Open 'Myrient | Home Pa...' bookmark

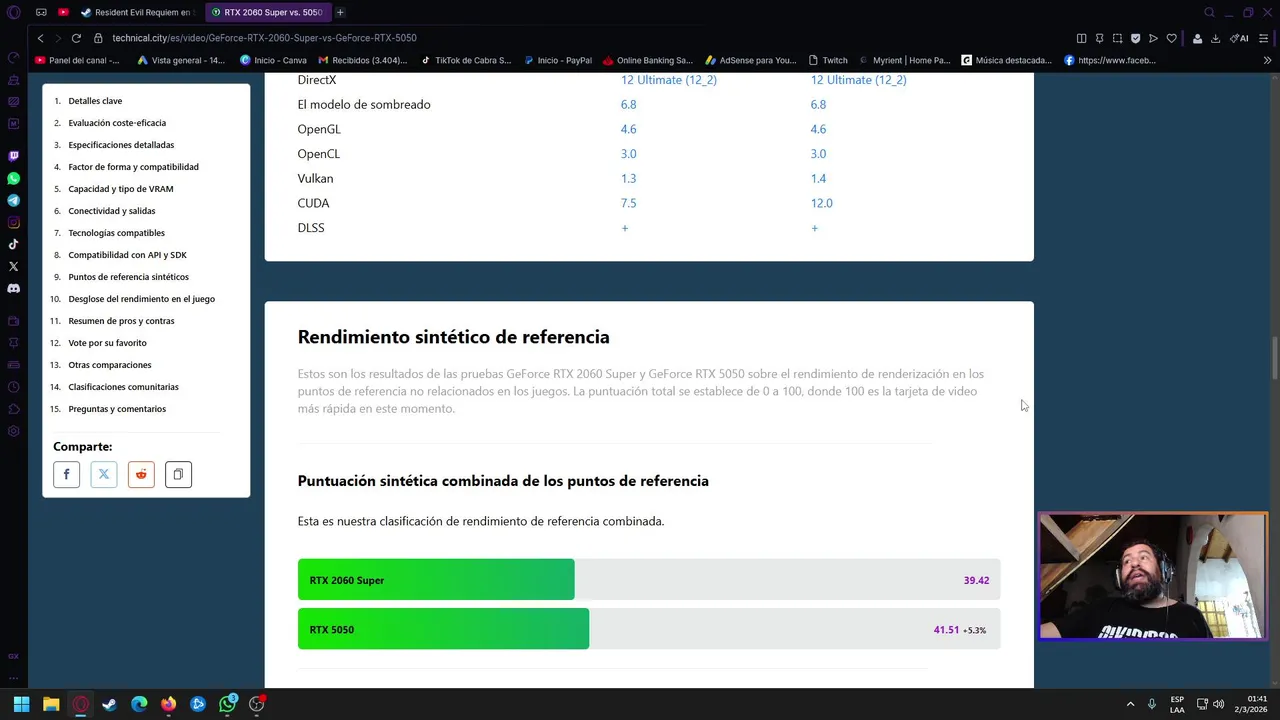pyautogui.click(x=905, y=60)
